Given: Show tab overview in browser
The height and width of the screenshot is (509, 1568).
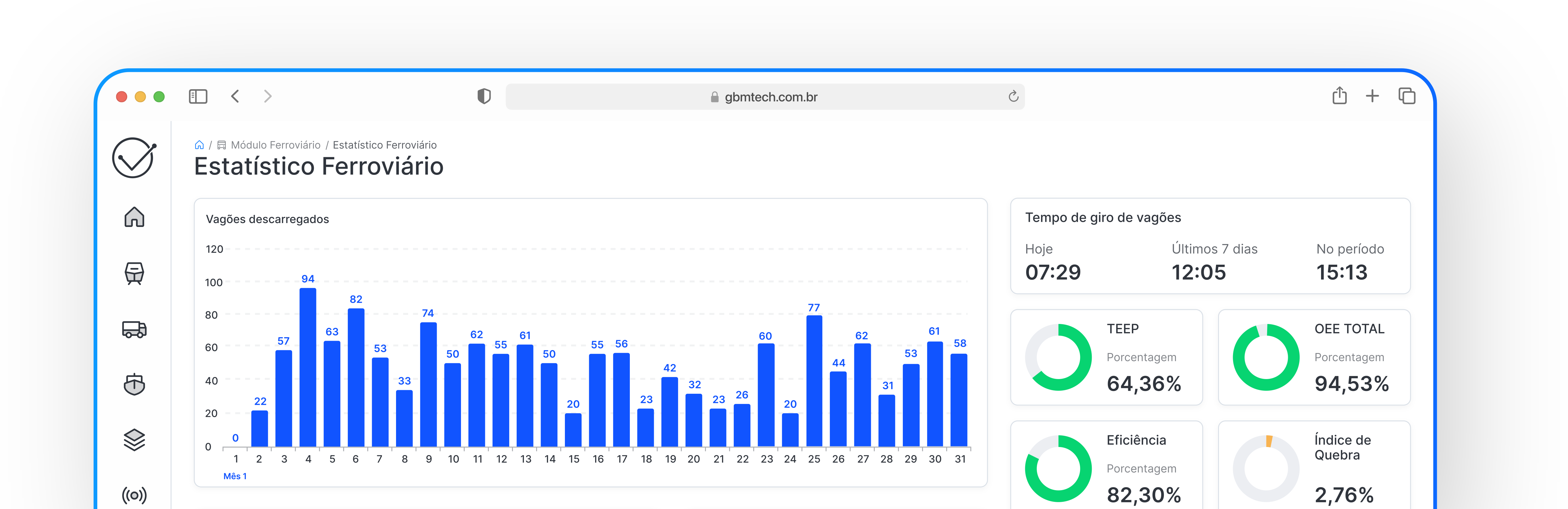Looking at the screenshot, I should click(x=1407, y=96).
